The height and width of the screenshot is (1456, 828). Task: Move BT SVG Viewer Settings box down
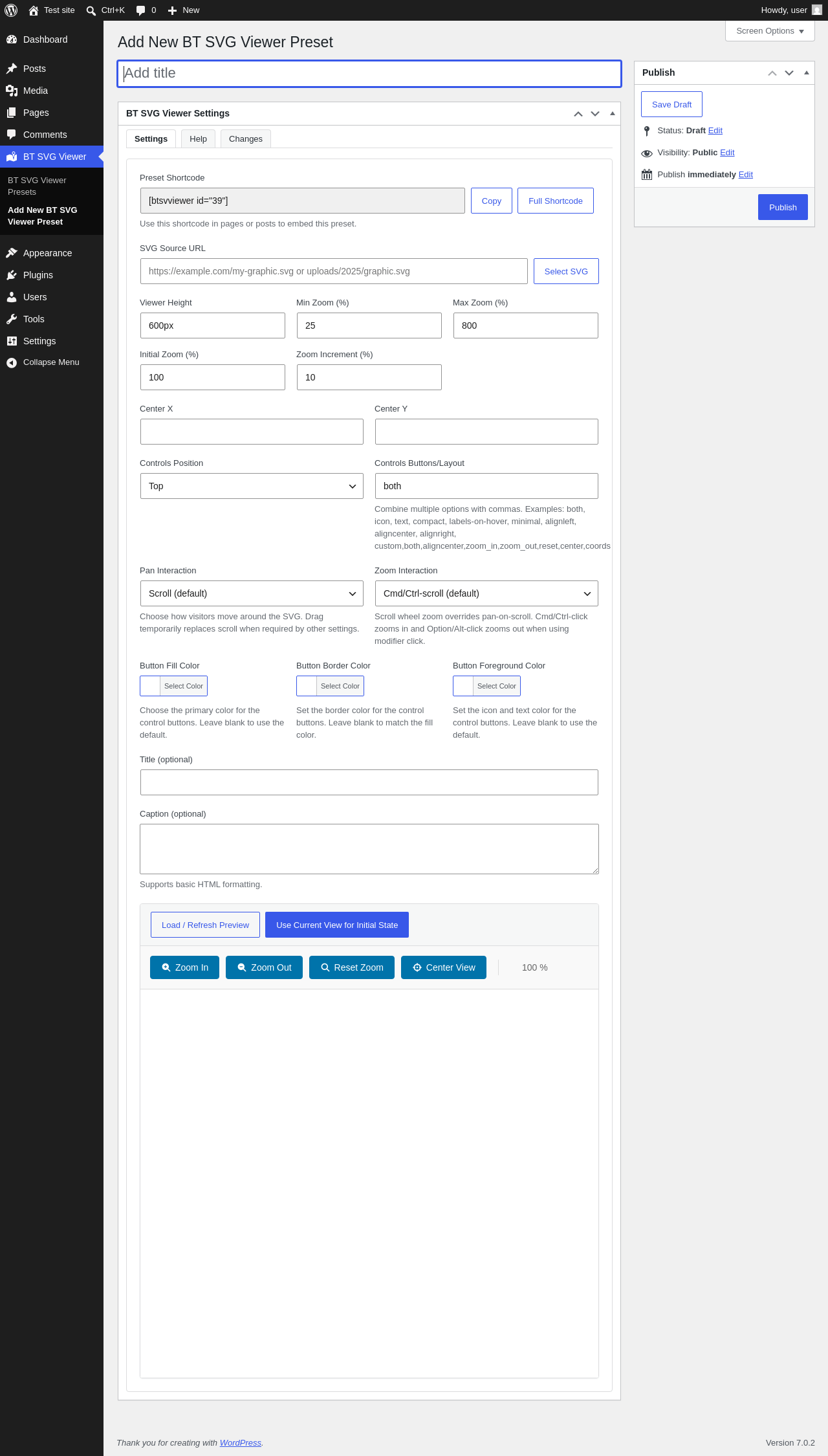click(595, 114)
